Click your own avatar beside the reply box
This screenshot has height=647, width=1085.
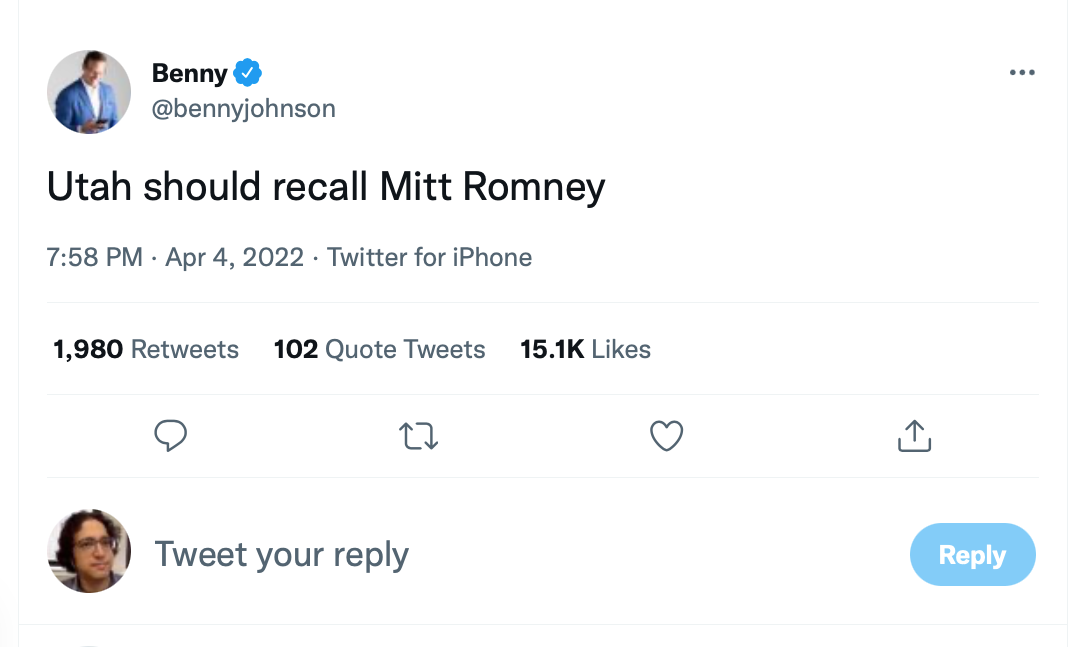[x=89, y=551]
